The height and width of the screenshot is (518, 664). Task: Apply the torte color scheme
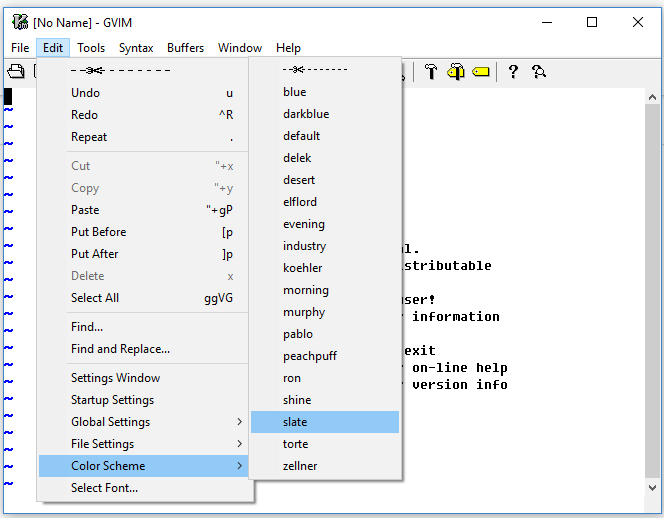[x=325, y=444]
